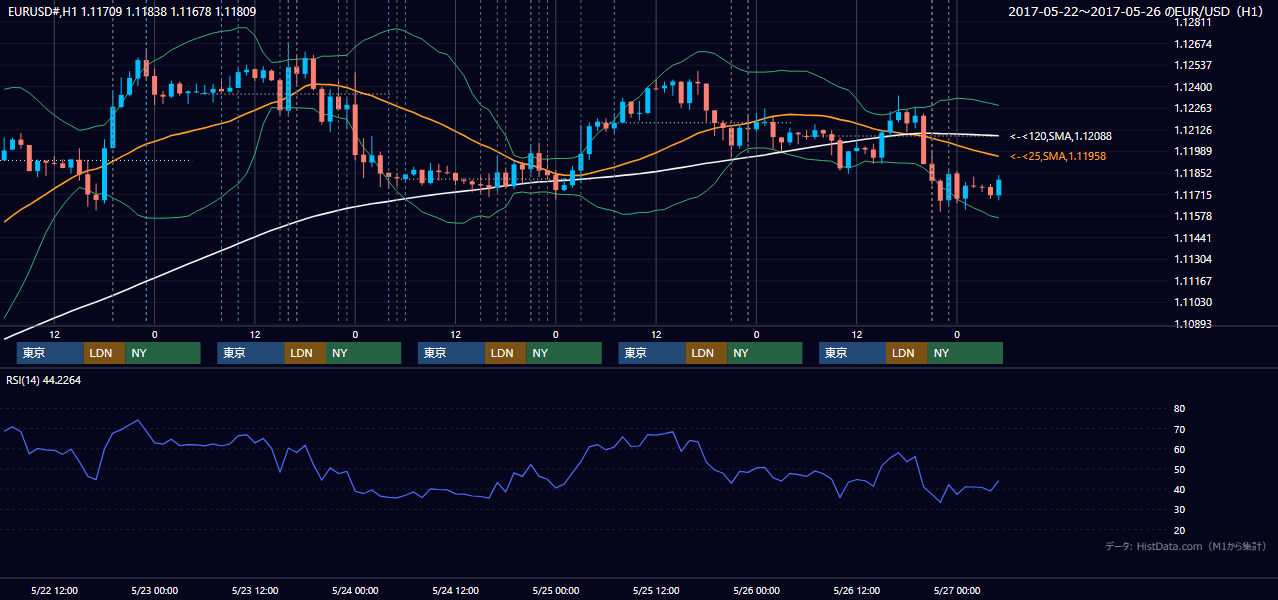Click the rightmost NY session block
The image size is (1278, 600).
coord(964,353)
